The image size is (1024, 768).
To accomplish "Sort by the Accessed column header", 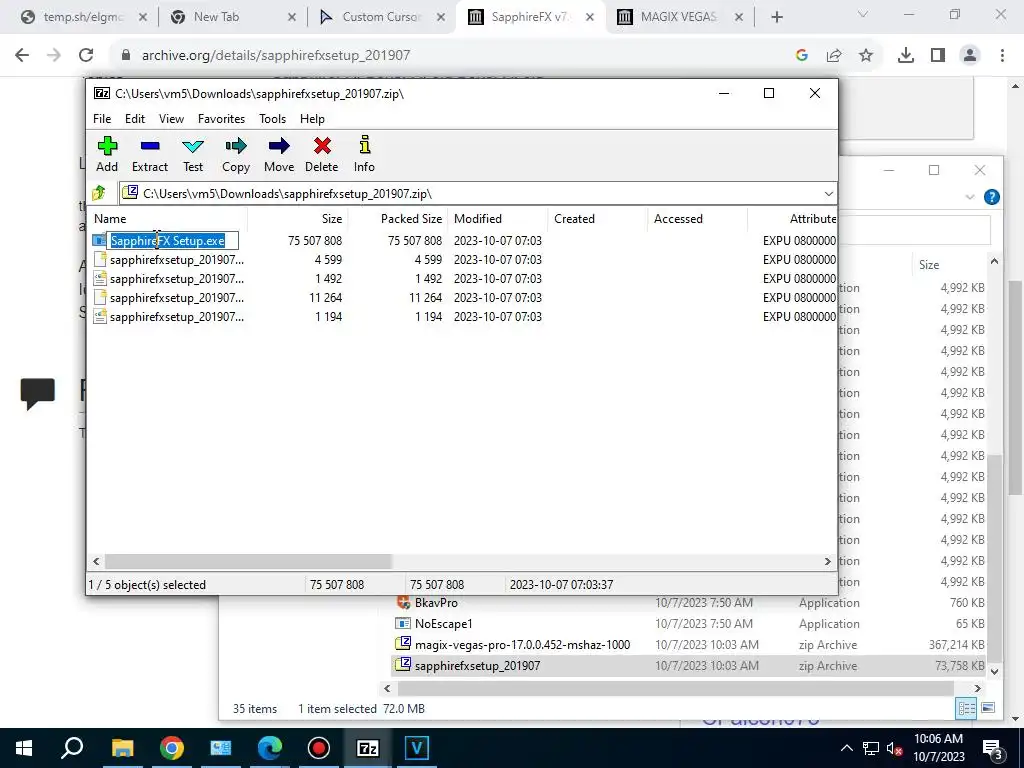I will coord(697,219).
